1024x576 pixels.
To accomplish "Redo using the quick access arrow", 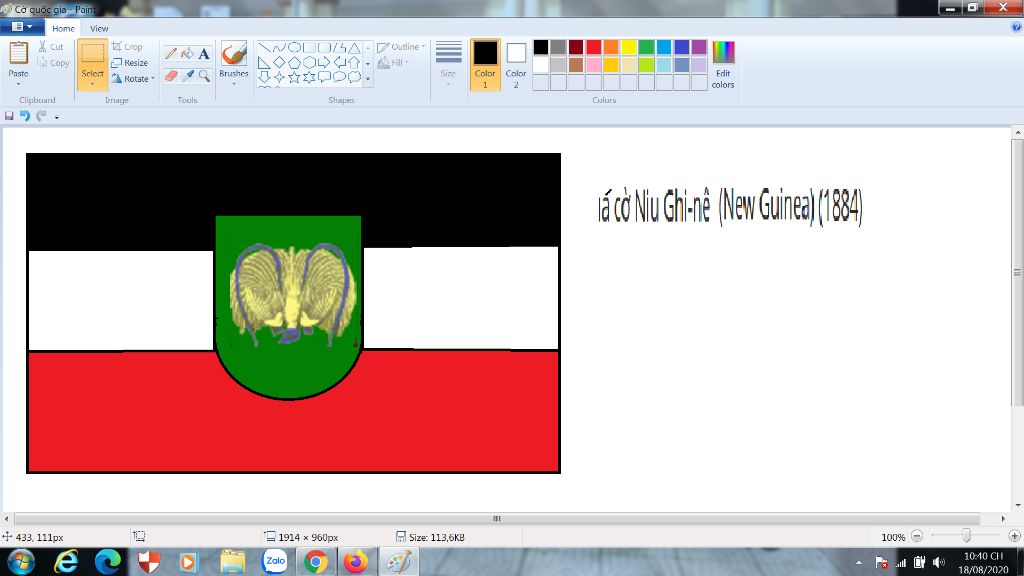I will (x=41, y=116).
